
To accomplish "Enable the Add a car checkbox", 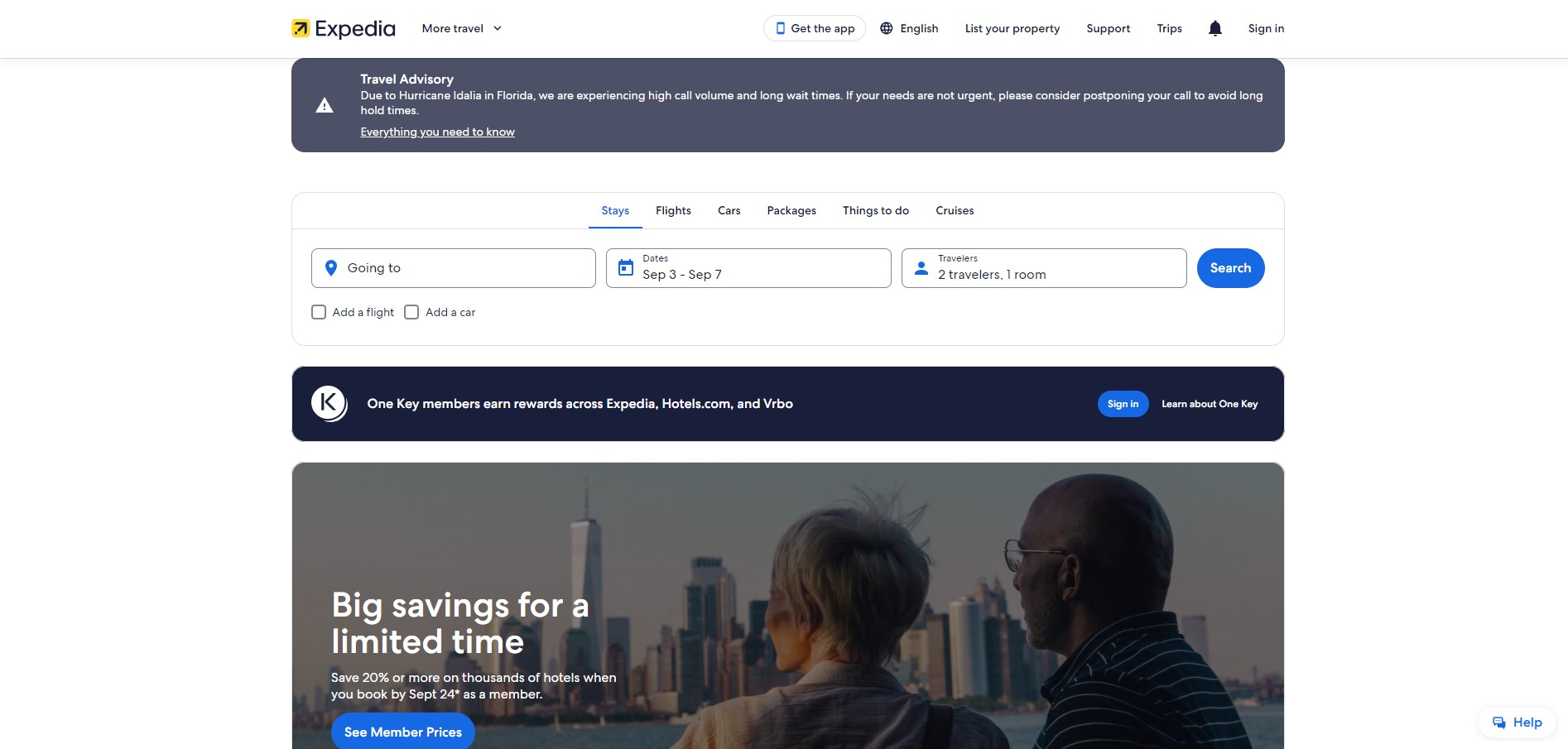I will tap(411, 312).
